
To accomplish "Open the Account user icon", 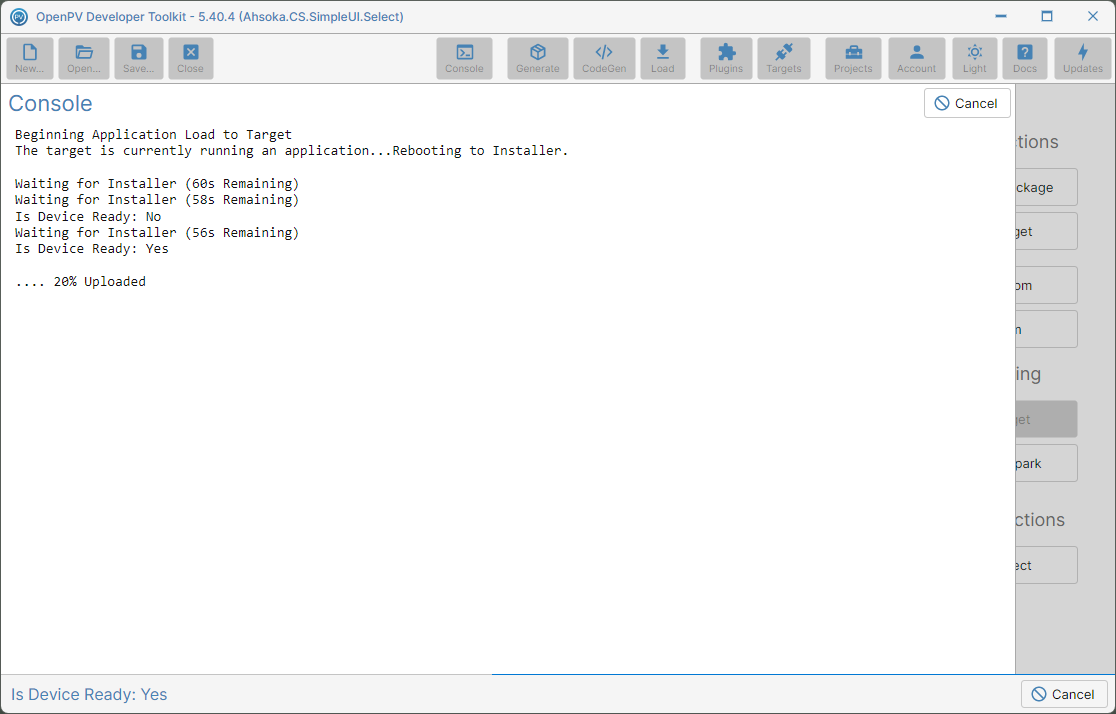I will [917, 58].
